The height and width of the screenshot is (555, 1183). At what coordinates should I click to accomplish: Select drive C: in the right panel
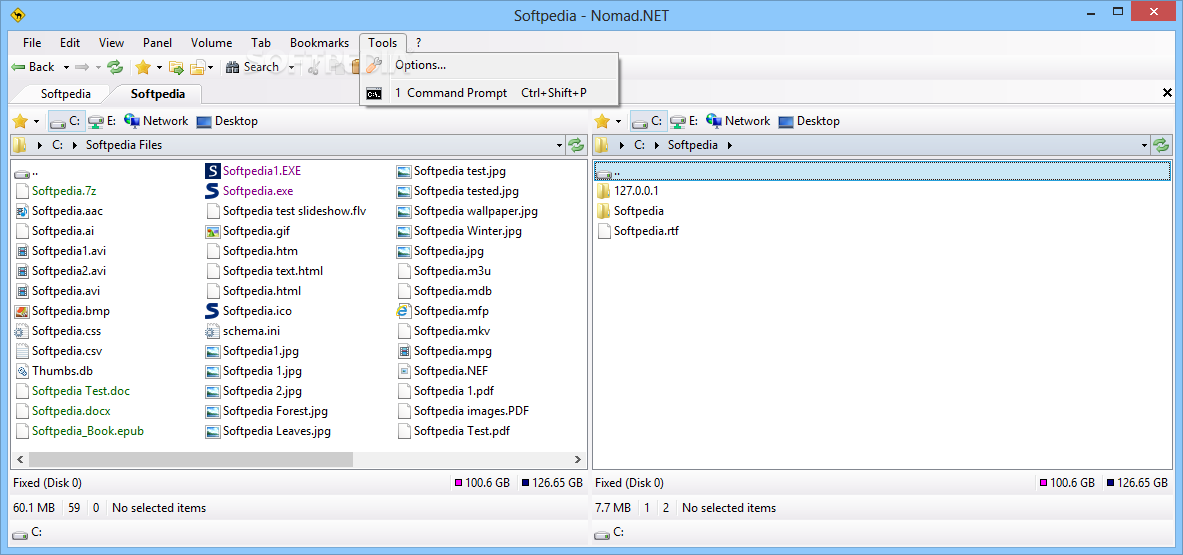[x=649, y=121]
